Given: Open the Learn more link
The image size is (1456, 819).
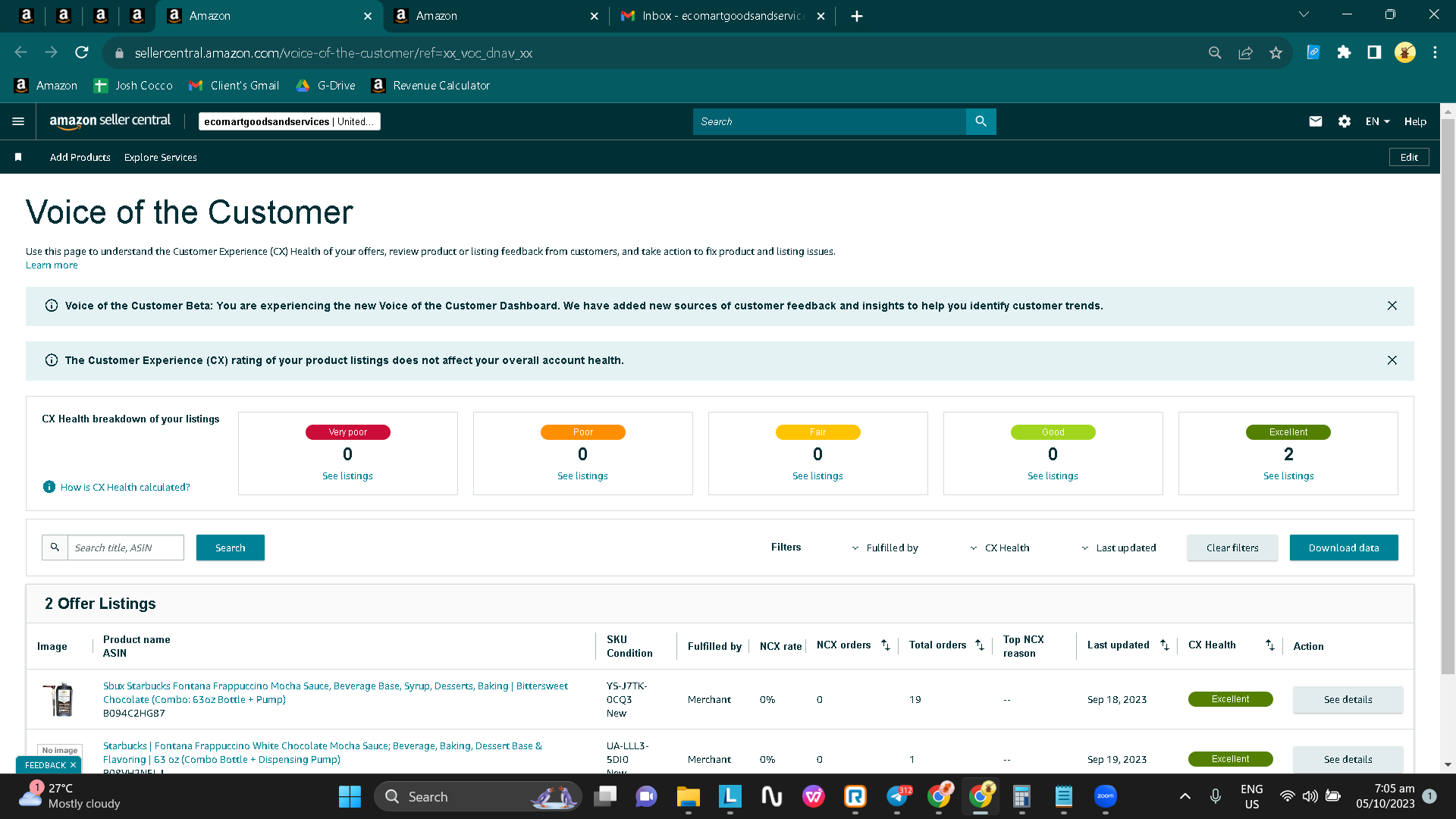Looking at the screenshot, I should point(52,265).
